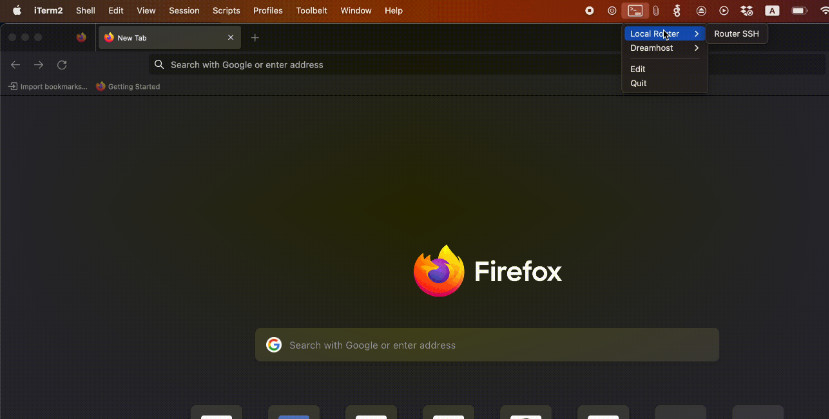This screenshot has height=419, width=829.
Task: Open the Apple menu
Action: point(17,11)
